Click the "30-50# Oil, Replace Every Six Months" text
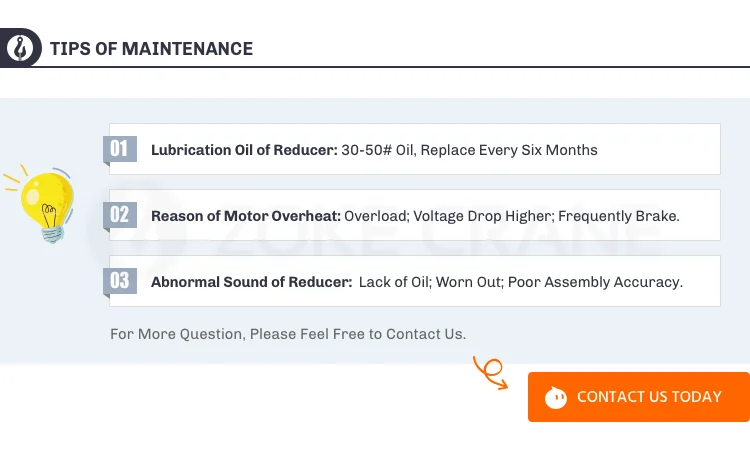Screen dimensions: 750x460 470,150
